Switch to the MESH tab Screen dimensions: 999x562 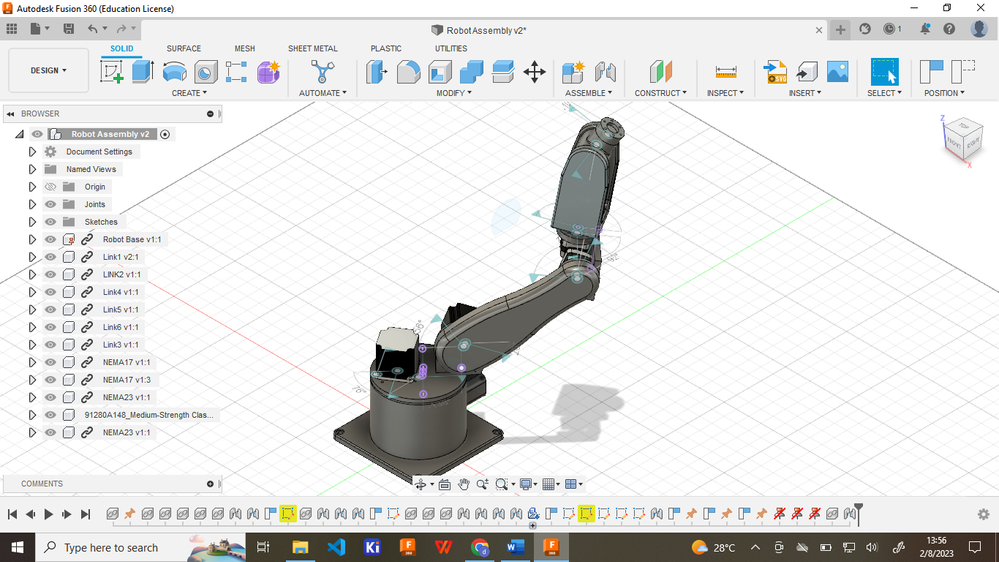point(245,48)
